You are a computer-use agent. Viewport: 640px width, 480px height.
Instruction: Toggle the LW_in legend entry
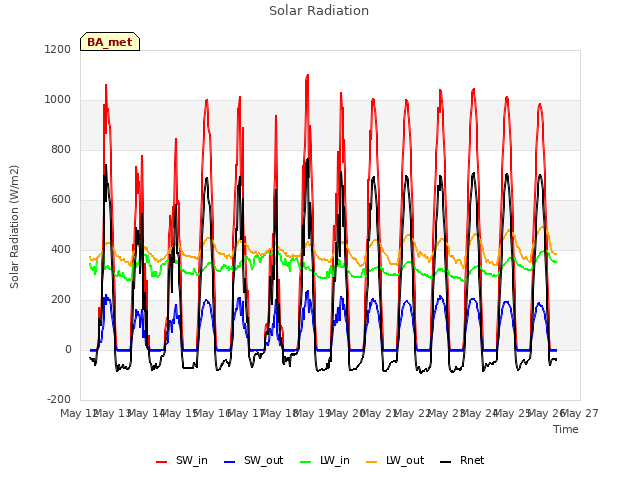coord(324,460)
